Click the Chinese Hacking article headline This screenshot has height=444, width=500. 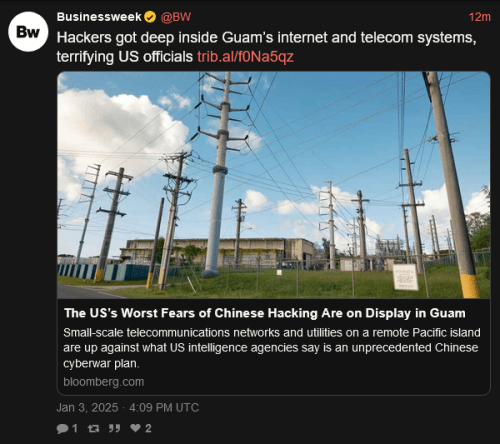[x=265, y=313]
